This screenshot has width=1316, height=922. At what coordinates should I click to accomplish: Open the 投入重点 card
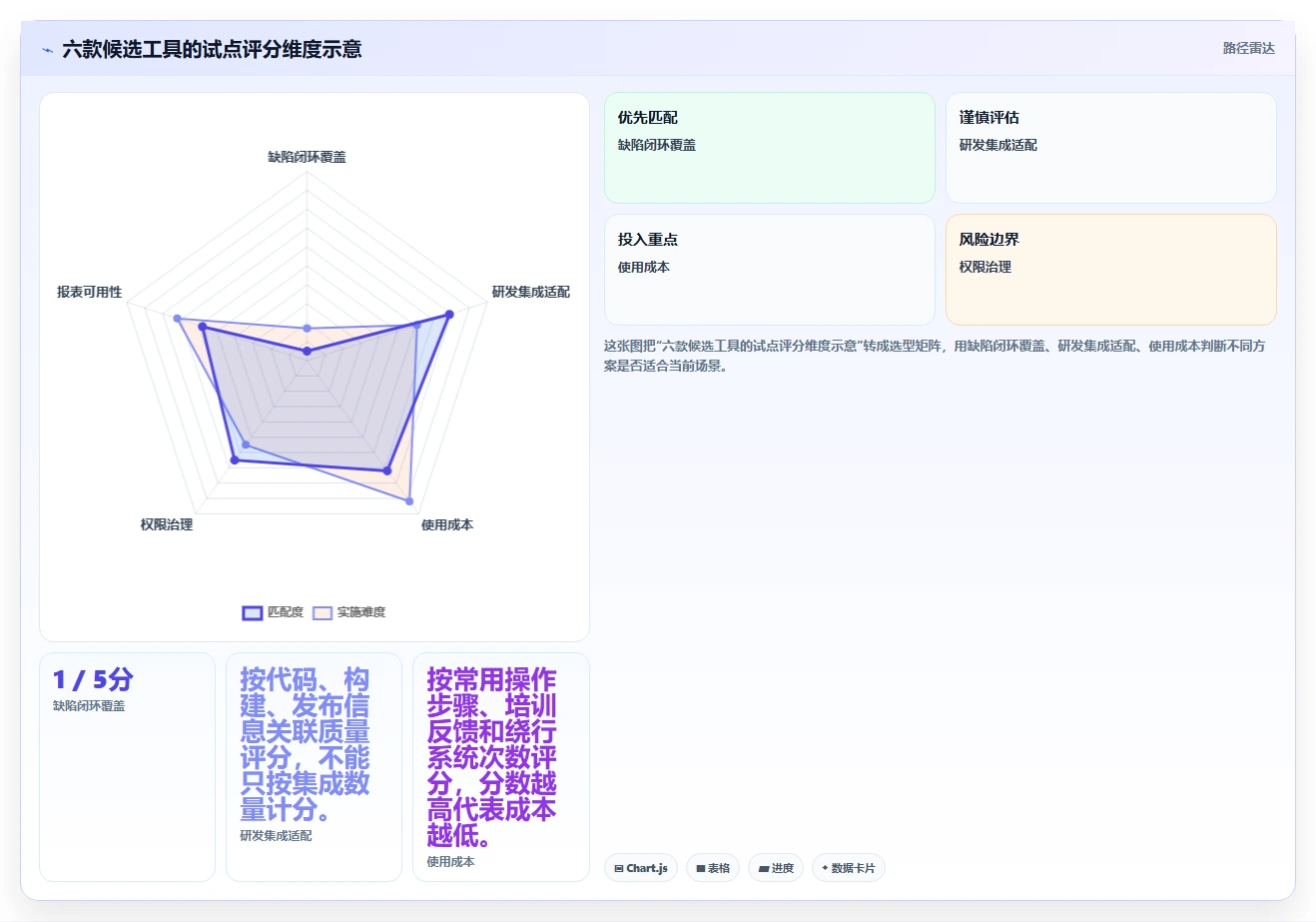point(770,270)
